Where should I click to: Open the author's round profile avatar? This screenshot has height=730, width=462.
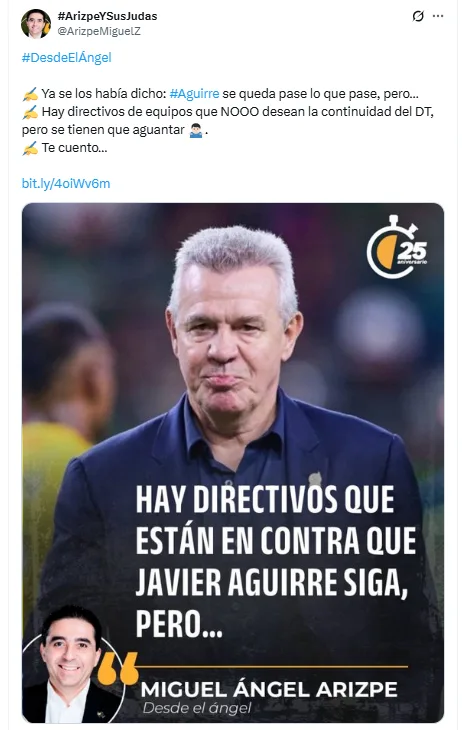36,23
